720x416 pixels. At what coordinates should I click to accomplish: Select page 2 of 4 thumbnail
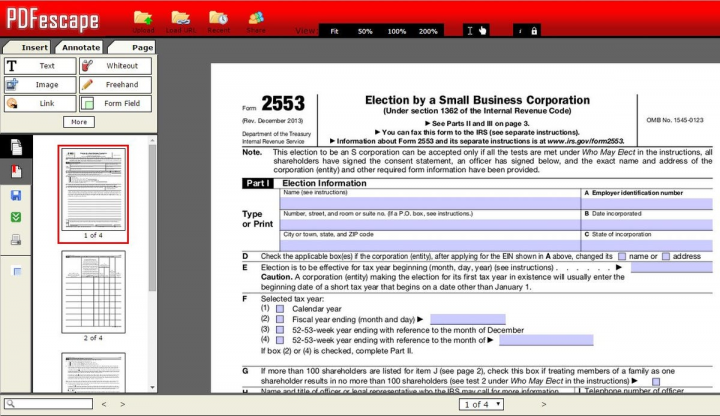[93, 292]
